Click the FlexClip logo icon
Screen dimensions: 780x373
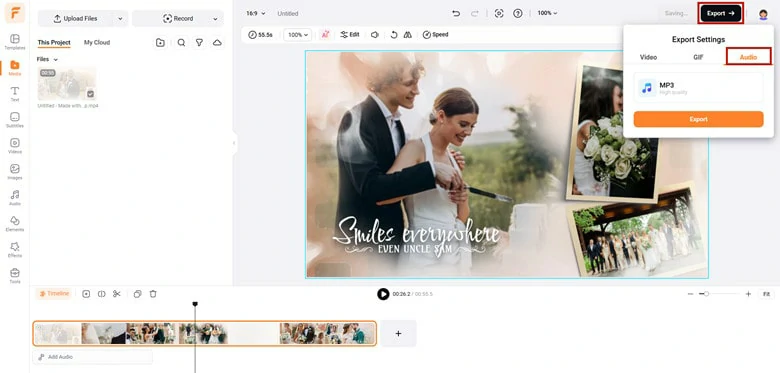pos(15,13)
